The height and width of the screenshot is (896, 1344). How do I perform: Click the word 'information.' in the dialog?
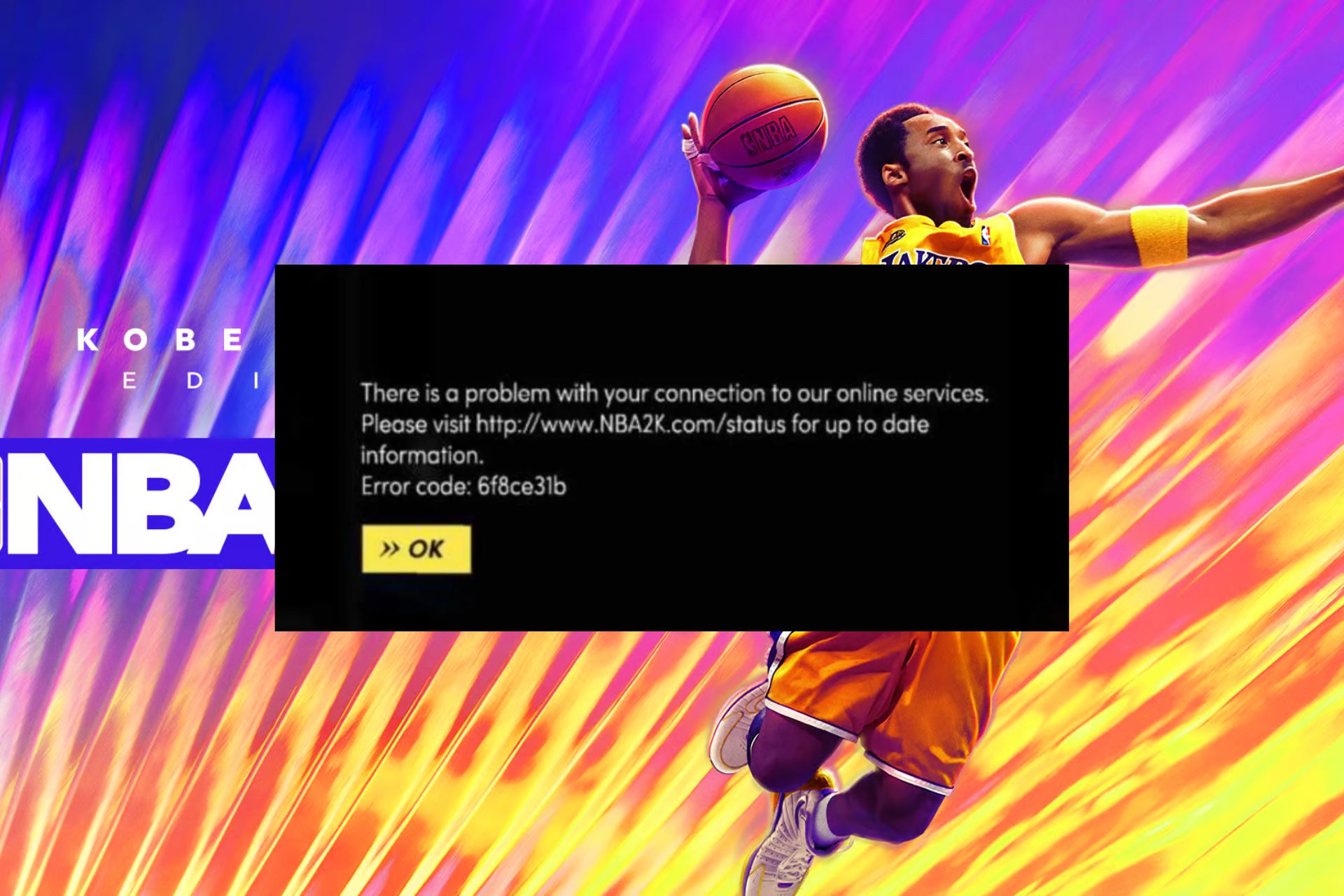click(x=422, y=456)
